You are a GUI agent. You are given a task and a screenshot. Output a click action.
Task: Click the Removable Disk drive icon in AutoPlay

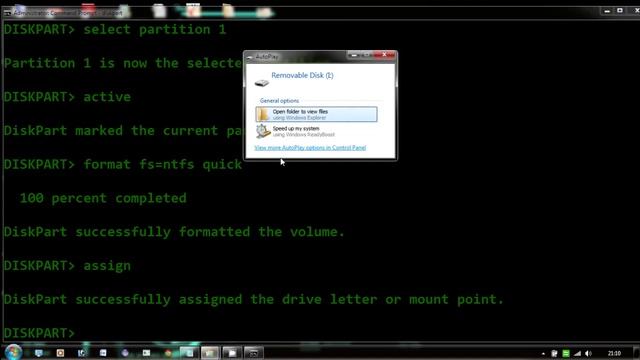[262, 83]
